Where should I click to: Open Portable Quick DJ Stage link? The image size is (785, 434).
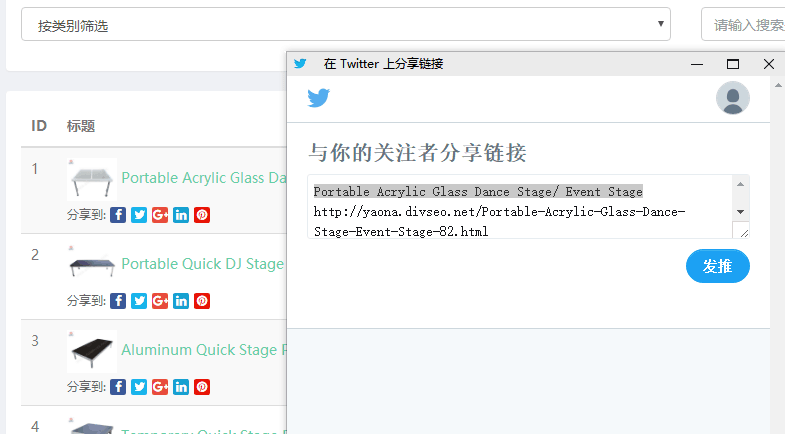[x=202, y=264]
